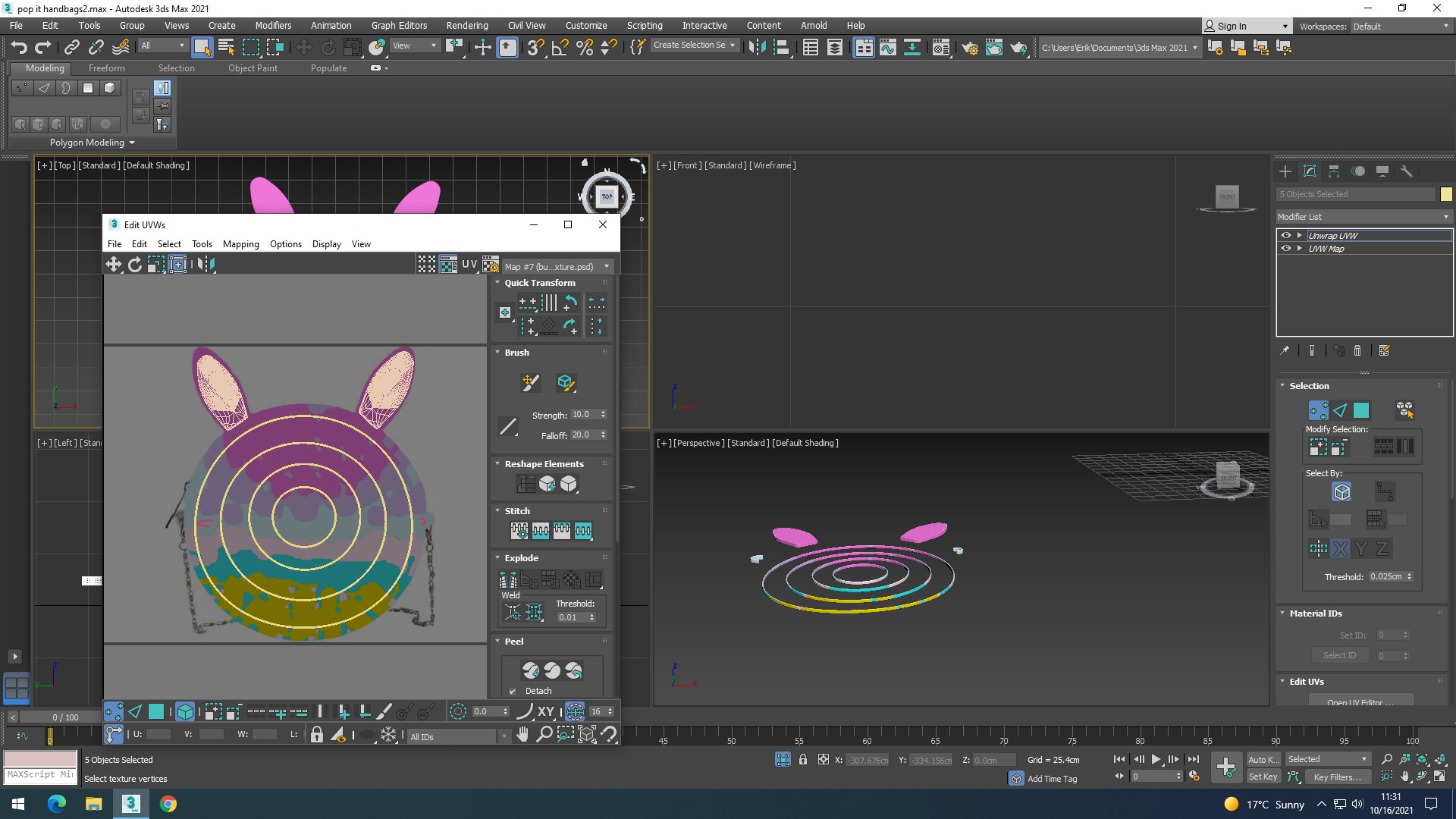The height and width of the screenshot is (819, 1456).
Task: Open the Tools menu in Edit UVWs window
Action: (202, 244)
